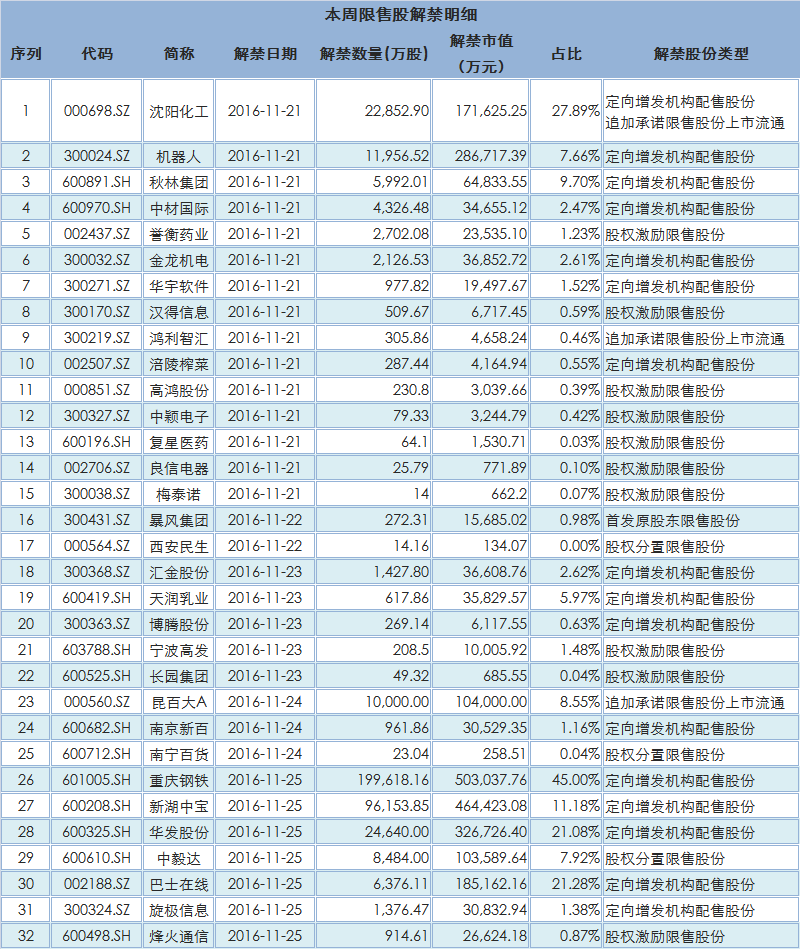This screenshot has width=800, height=949.
Task: Click stock name 新湖中宝
Action: (179, 807)
